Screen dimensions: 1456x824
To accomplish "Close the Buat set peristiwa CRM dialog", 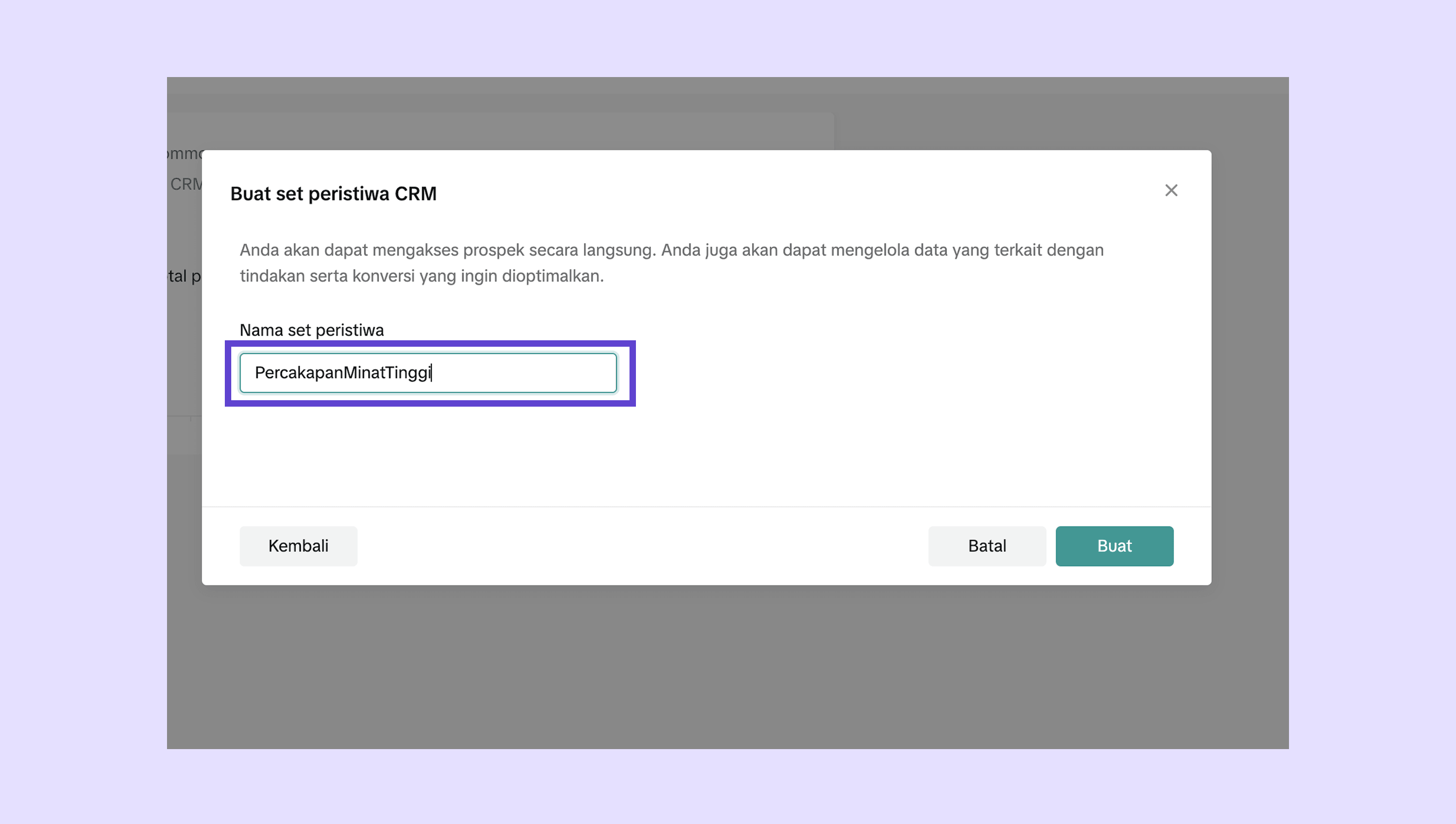I will [1171, 190].
